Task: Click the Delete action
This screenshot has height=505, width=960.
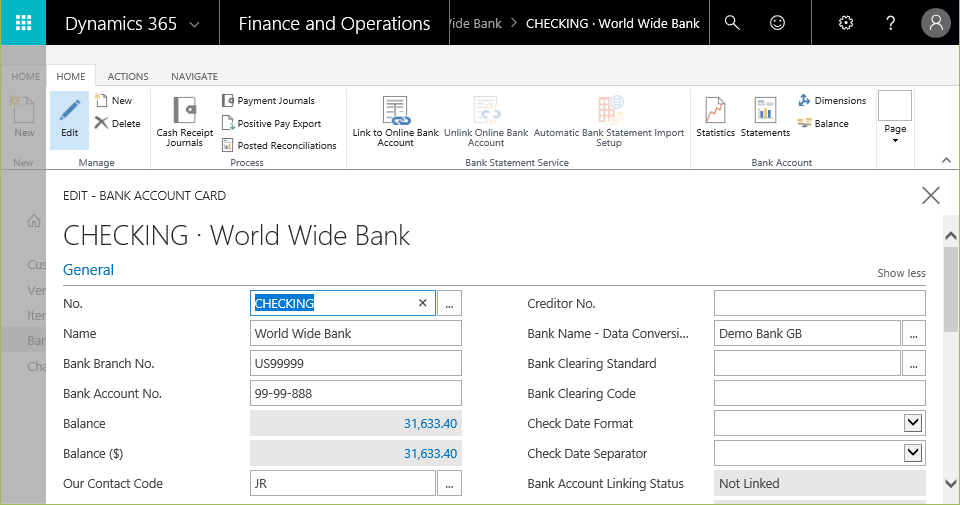Action: click(x=118, y=123)
